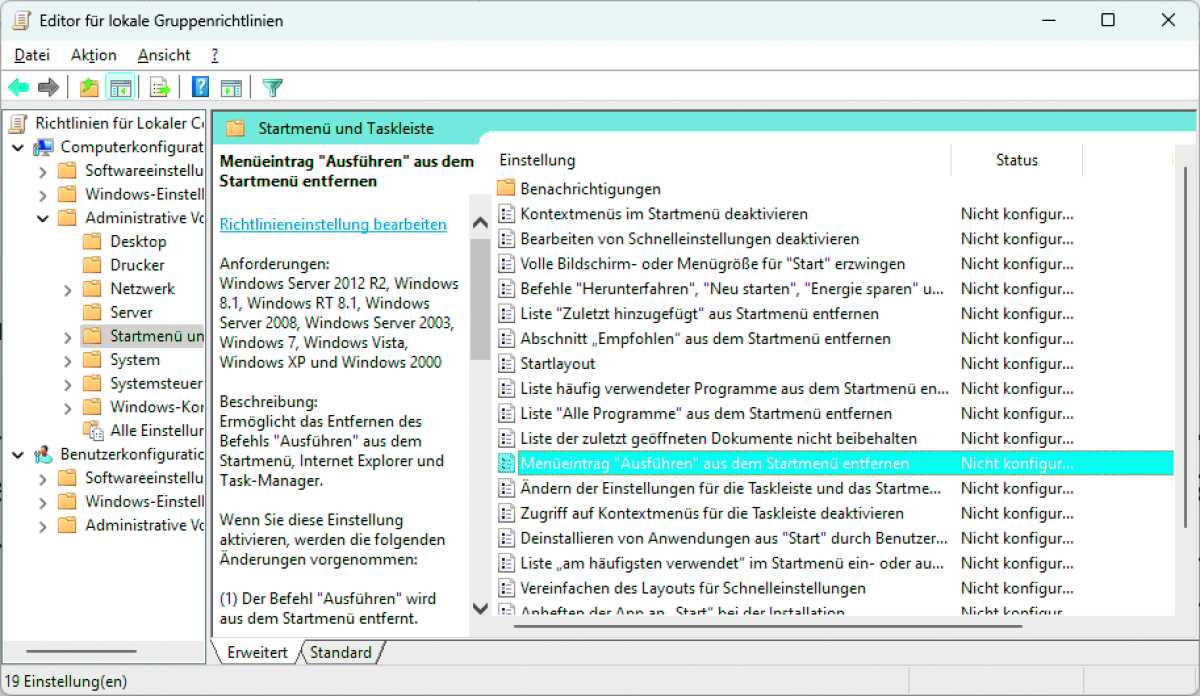Expand the Startmenü und Taskleiste tree node
This screenshot has height=696, width=1200.
67,336
